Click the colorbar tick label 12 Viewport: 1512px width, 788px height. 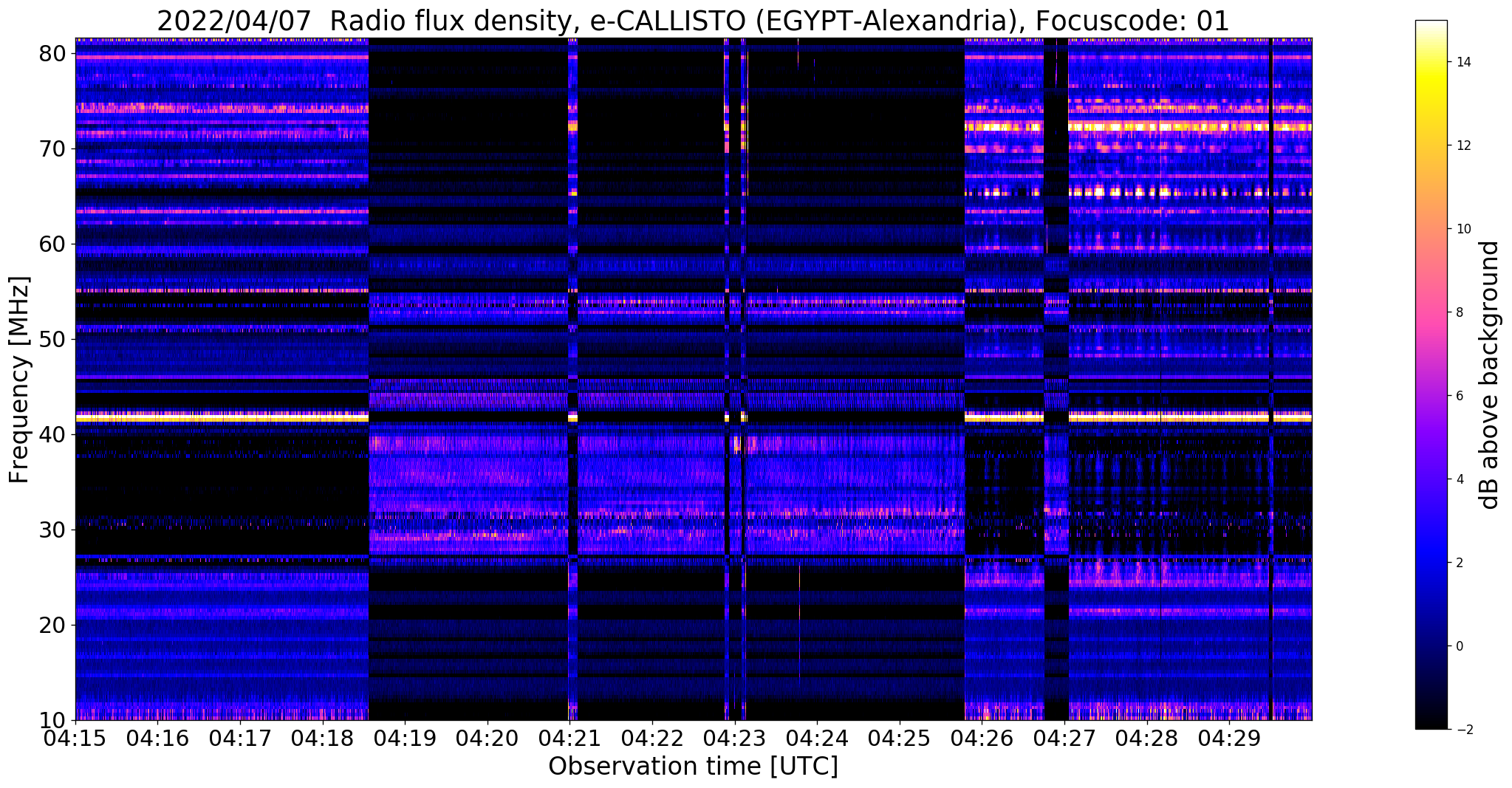point(1463,145)
